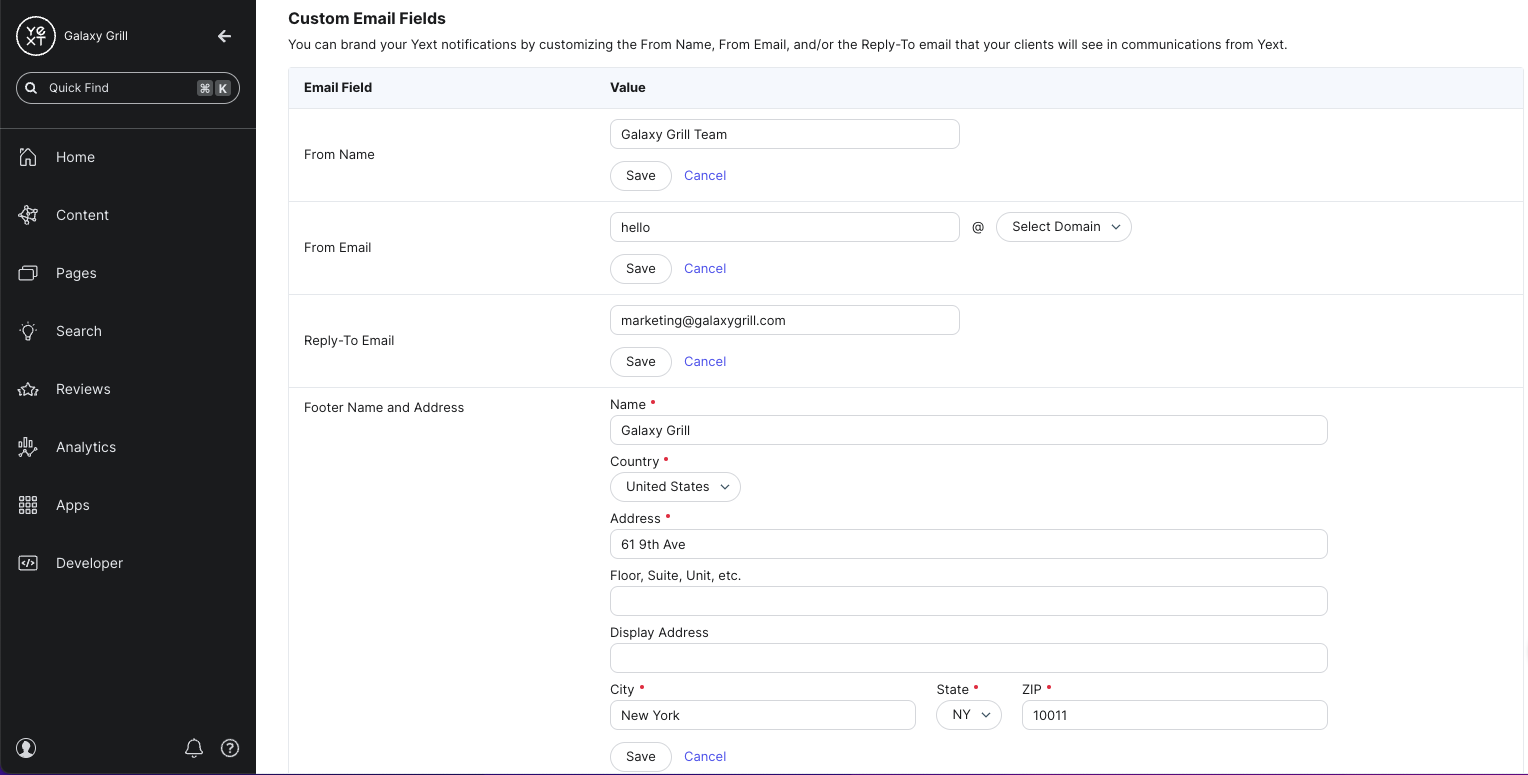This screenshot has height=775, width=1528.
Task: Open the Country dropdown showing United States
Action: coord(675,487)
